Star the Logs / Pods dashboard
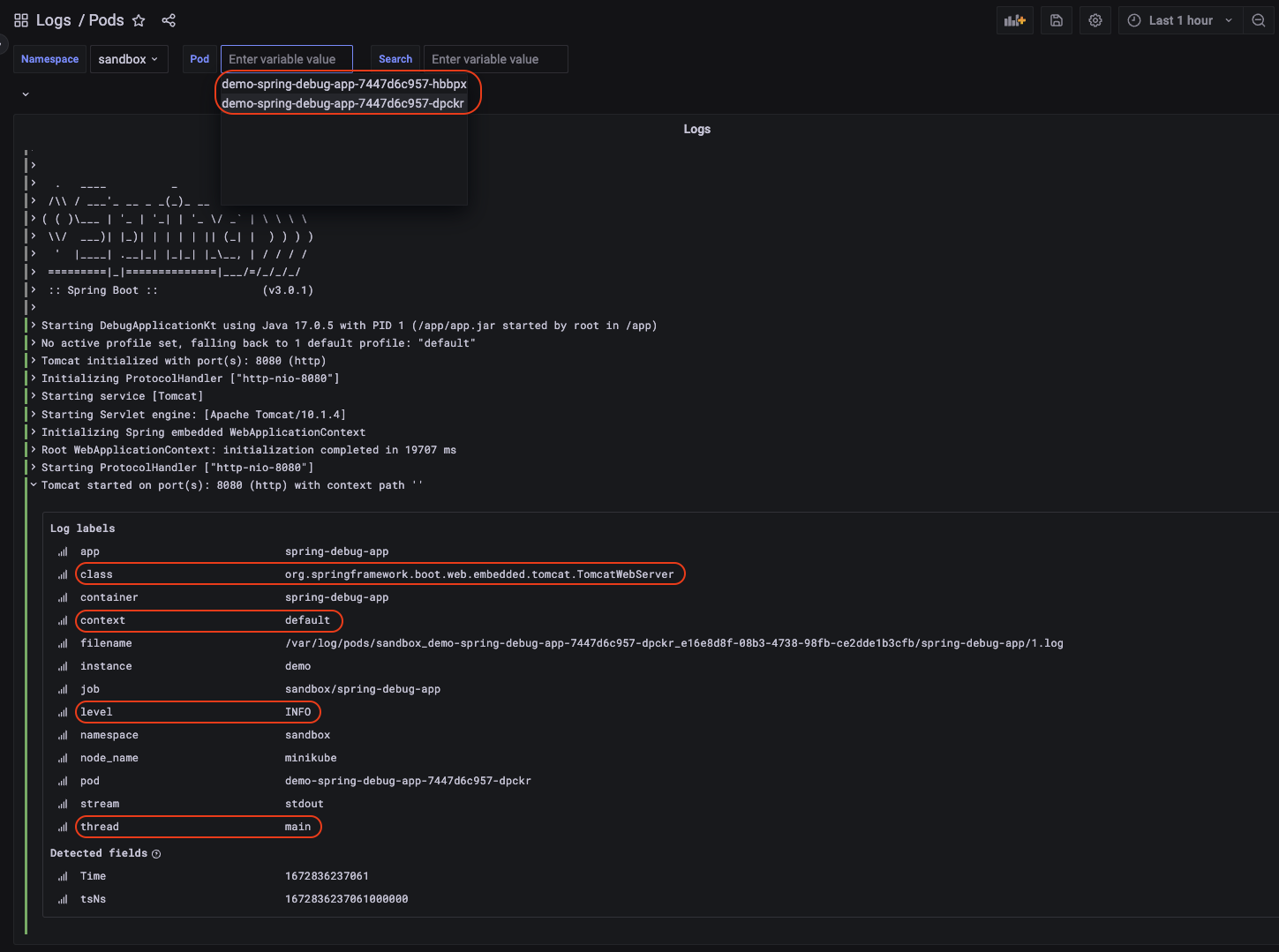Image resolution: width=1279 pixels, height=952 pixels. click(139, 20)
